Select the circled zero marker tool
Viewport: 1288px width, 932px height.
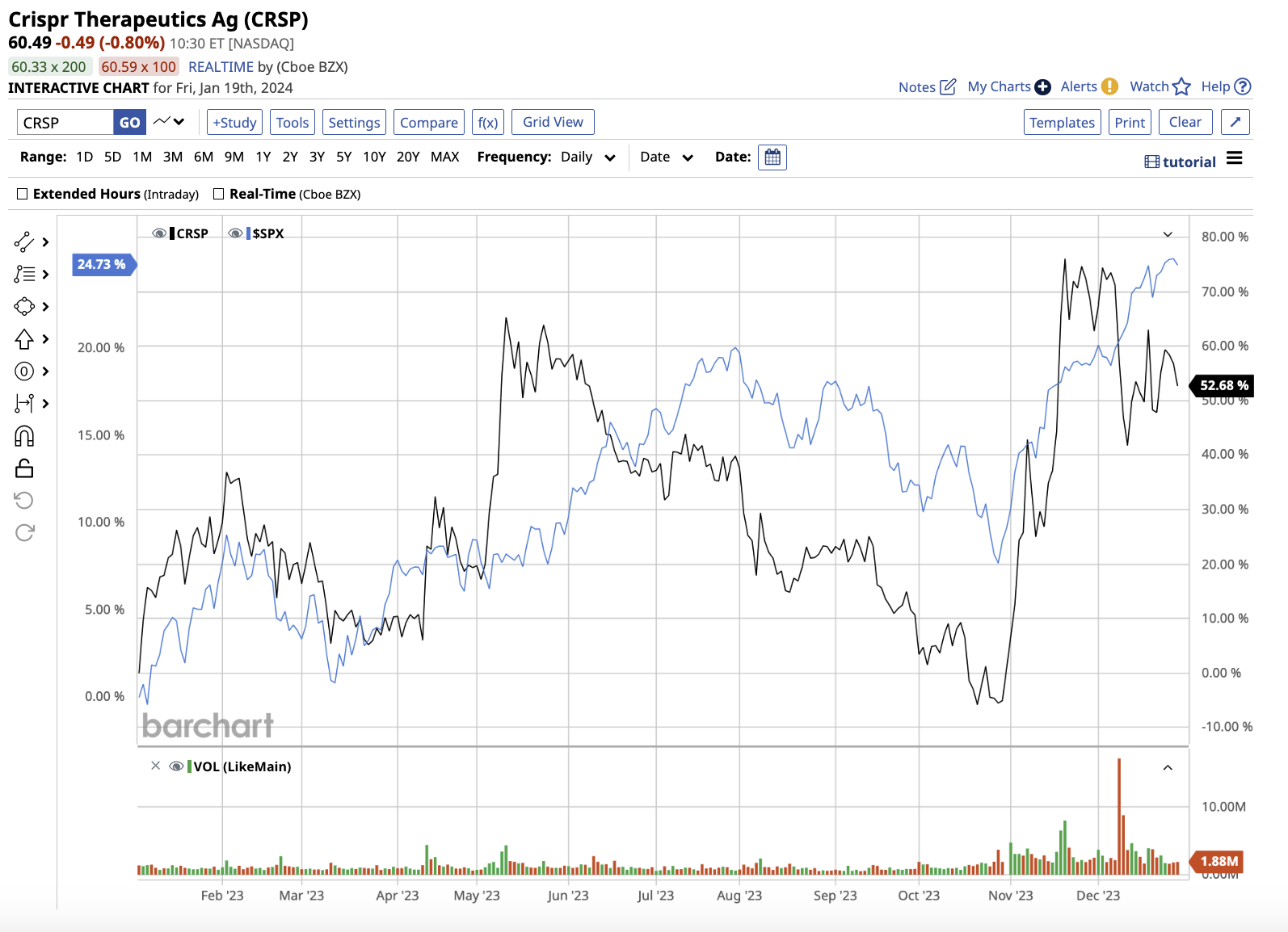tap(24, 372)
